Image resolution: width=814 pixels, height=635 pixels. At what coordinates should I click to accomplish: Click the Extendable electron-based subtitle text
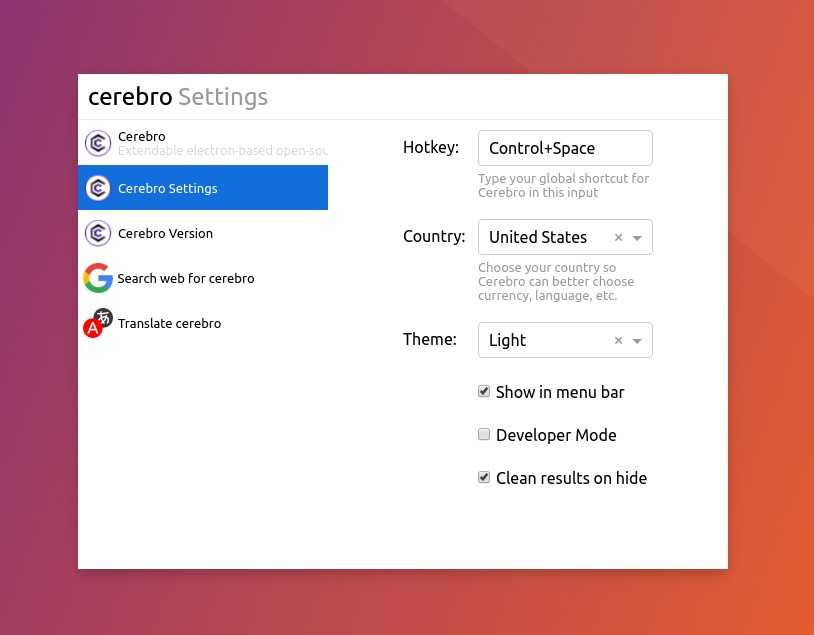pyautogui.click(x=223, y=151)
